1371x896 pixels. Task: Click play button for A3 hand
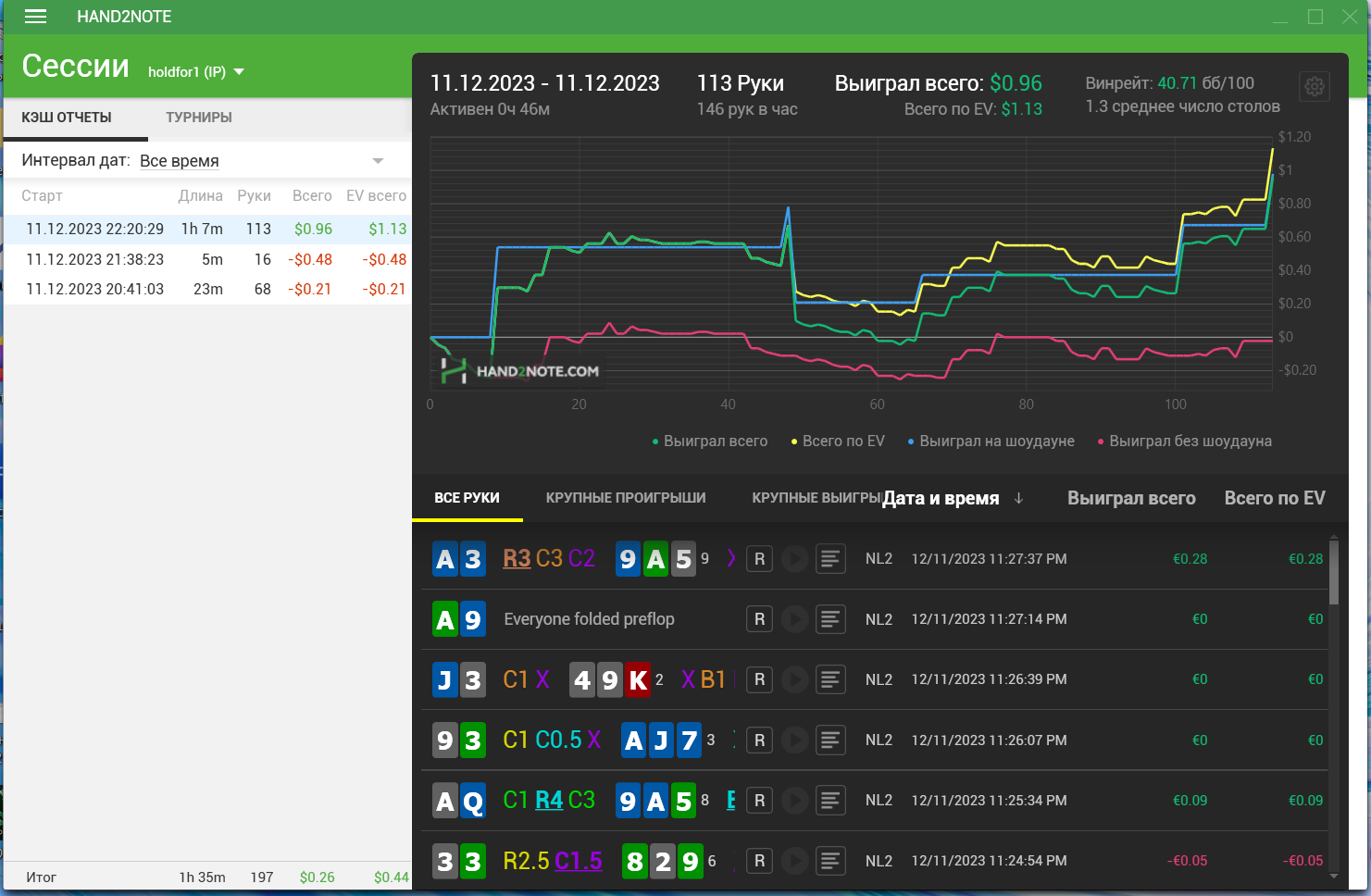pos(794,559)
